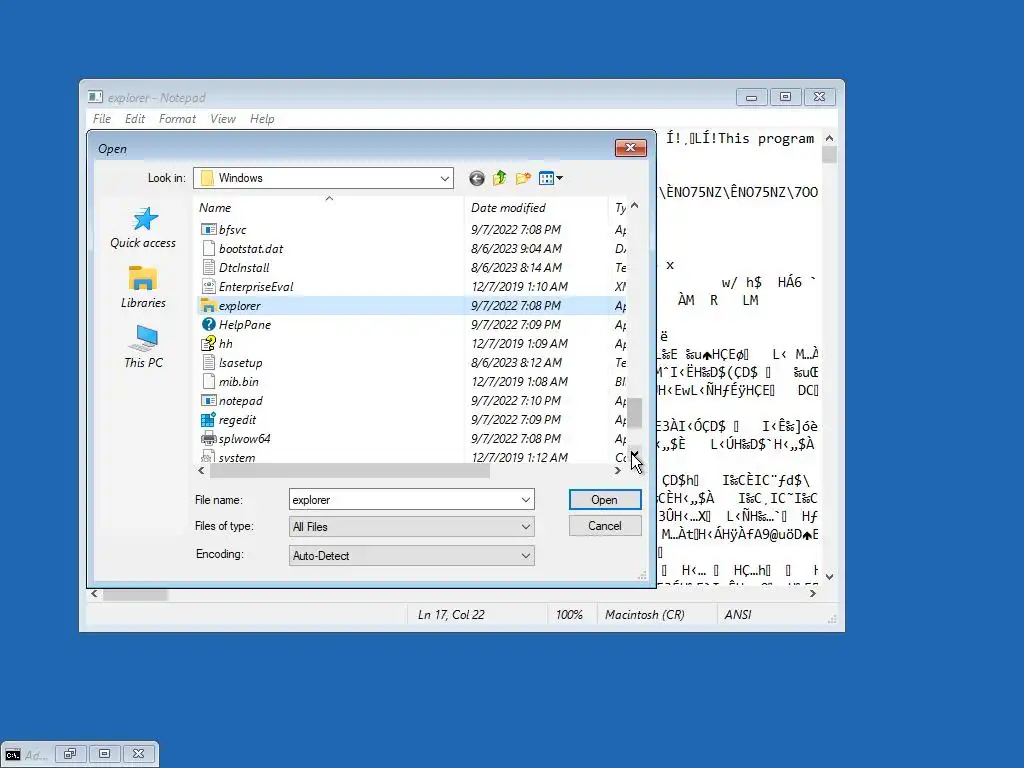1024x768 pixels.
Task: Open the Encoding dropdown
Action: pyautogui.click(x=526, y=556)
